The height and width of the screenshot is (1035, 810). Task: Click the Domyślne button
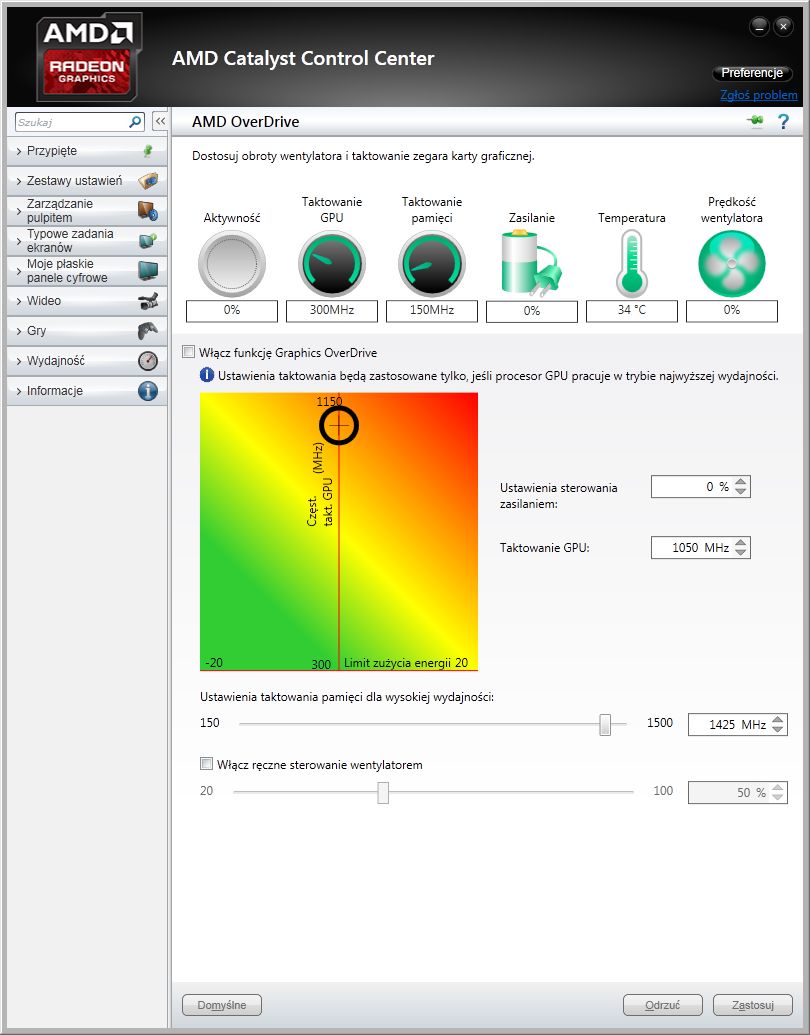pos(222,1005)
